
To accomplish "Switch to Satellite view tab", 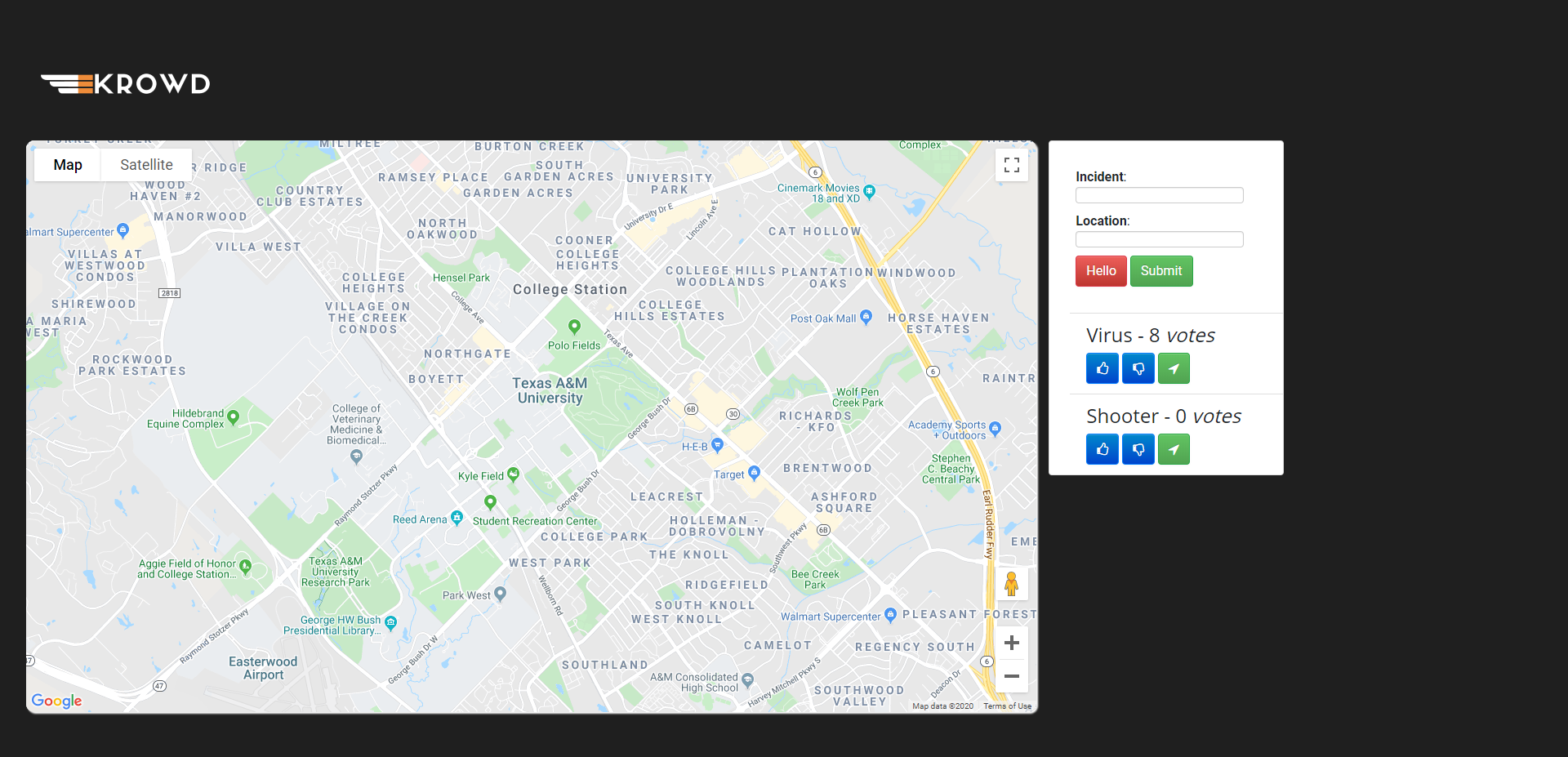I will pos(147,165).
